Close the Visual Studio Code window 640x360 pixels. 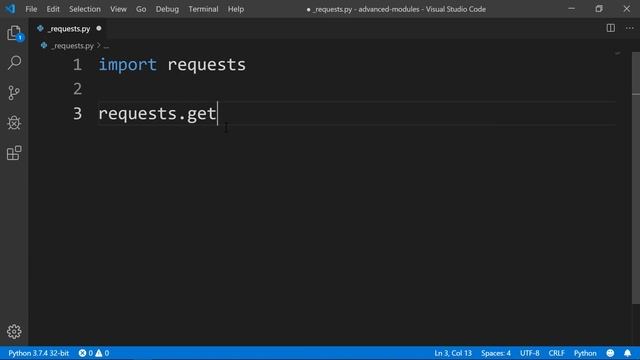[627, 9]
